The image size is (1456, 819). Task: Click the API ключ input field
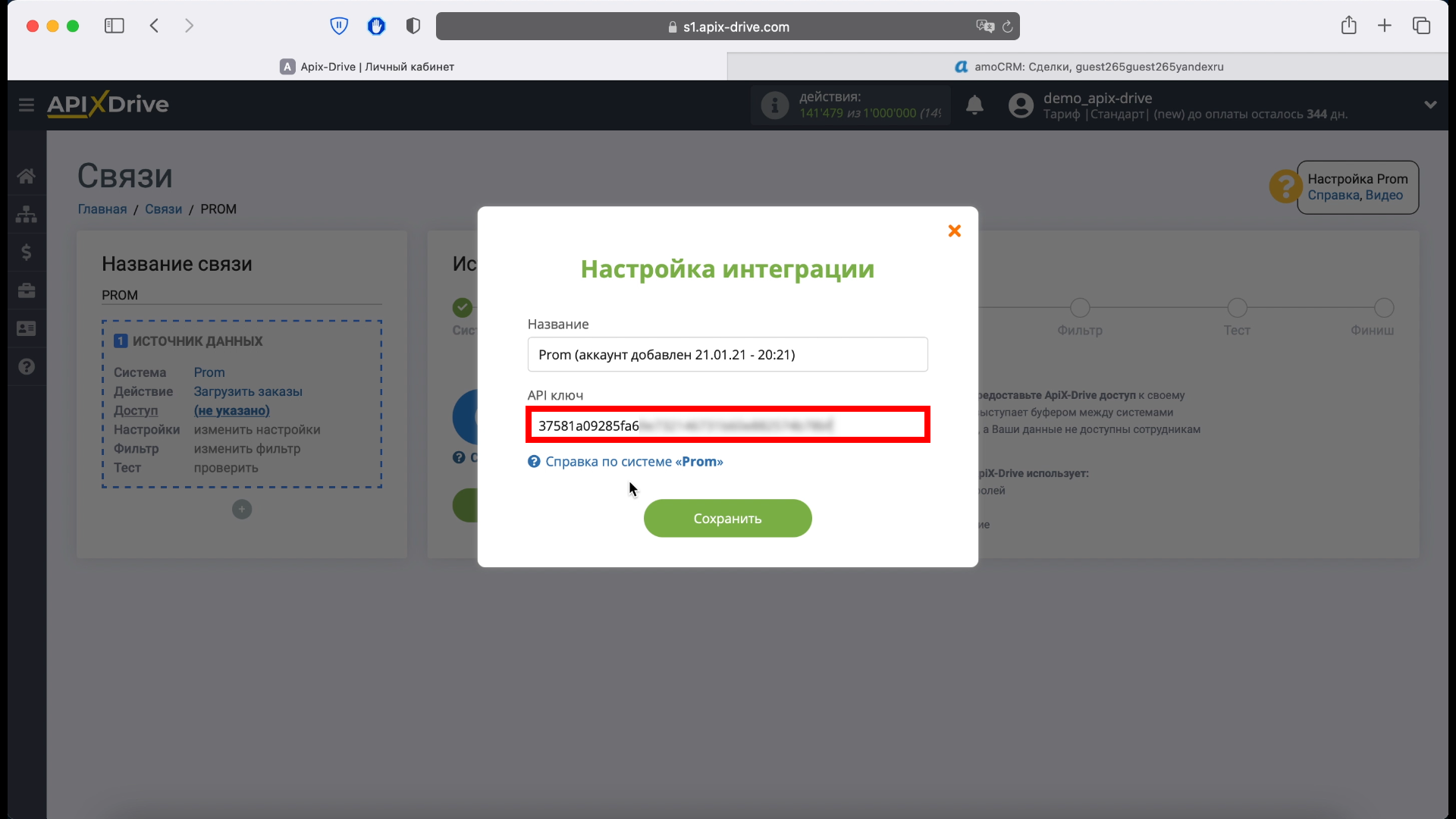click(x=727, y=425)
